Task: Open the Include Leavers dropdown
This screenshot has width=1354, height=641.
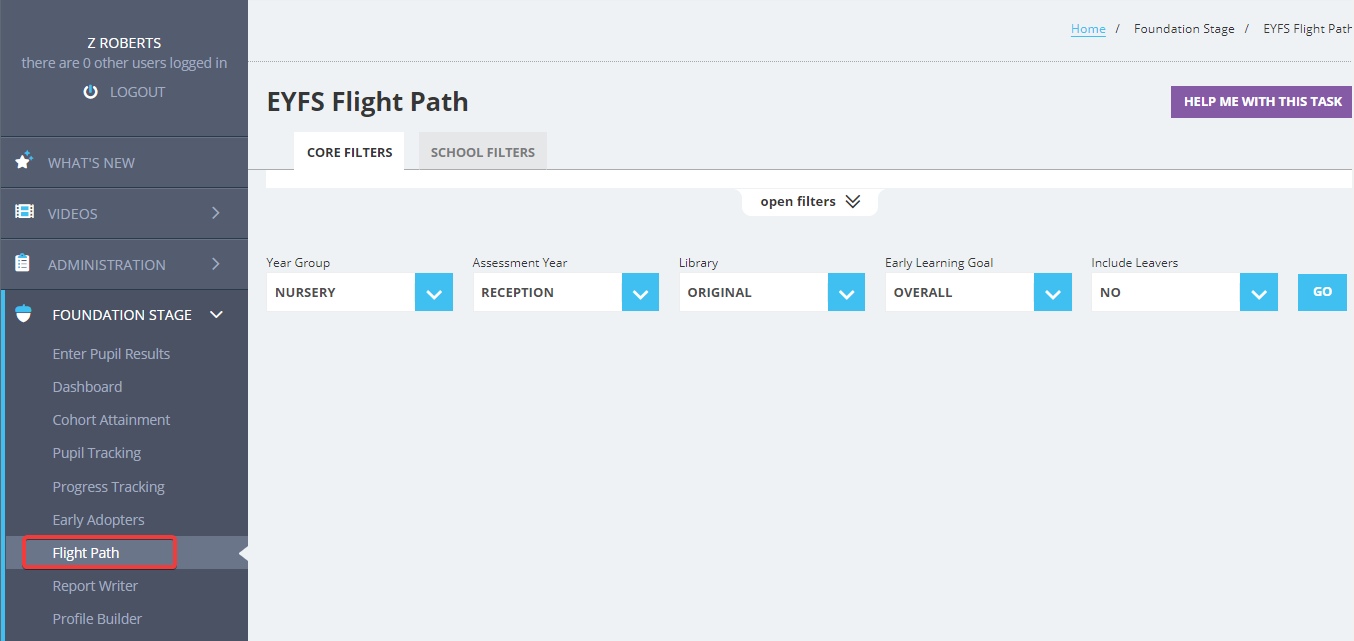Action: pos(1184,292)
